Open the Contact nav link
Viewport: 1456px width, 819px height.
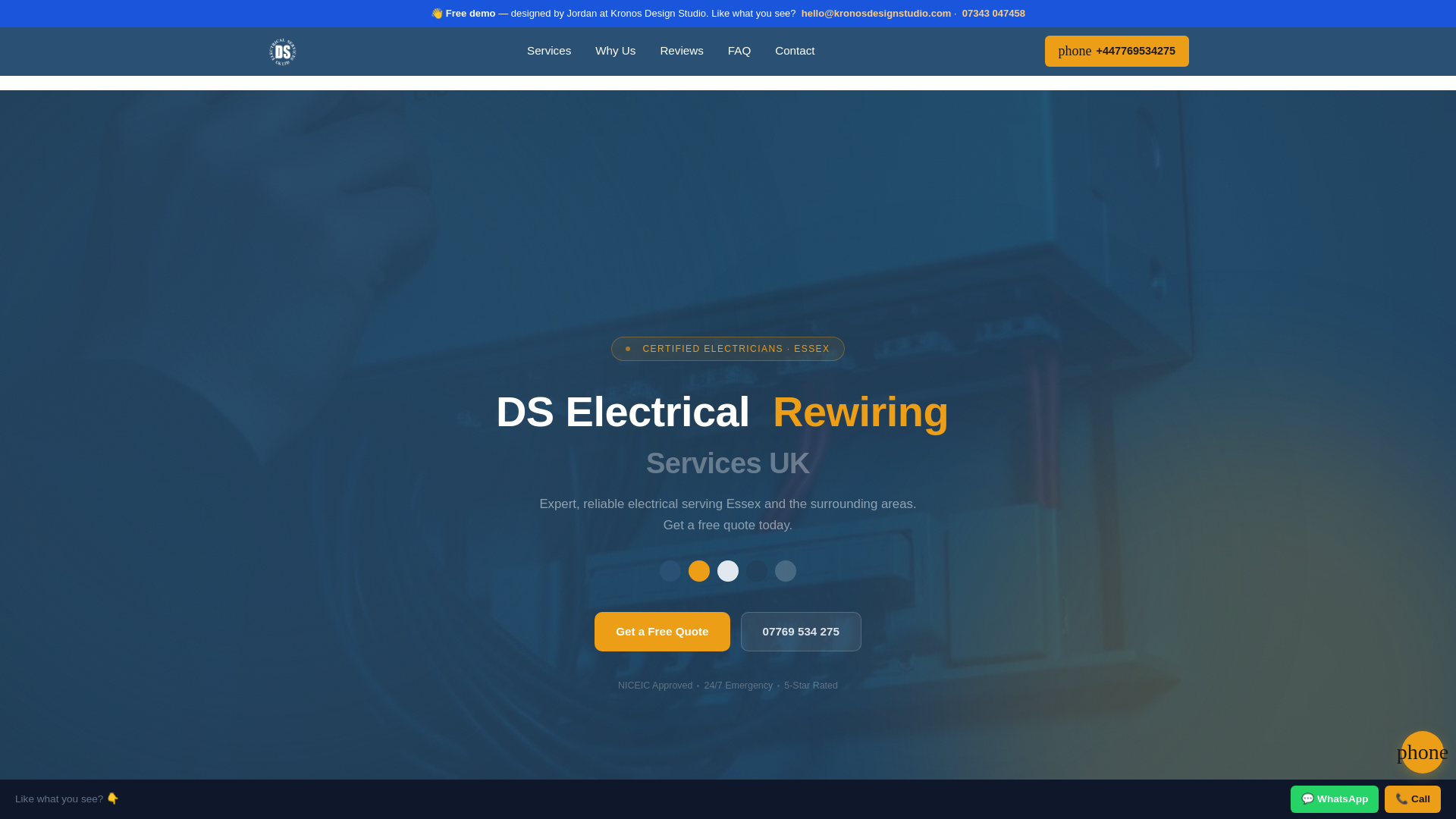click(795, 51)
